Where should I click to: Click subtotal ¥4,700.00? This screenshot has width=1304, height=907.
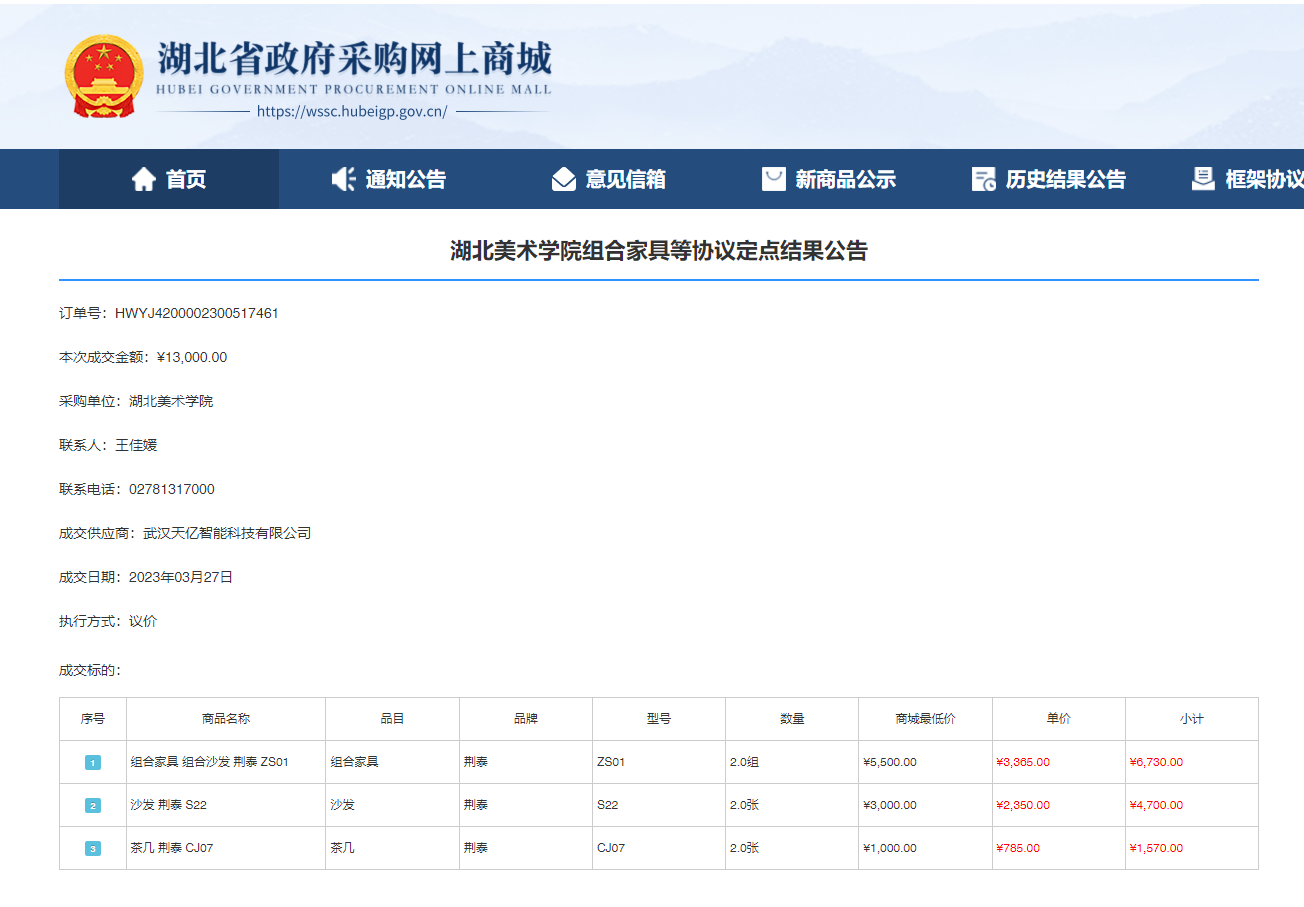[1157, 805]
